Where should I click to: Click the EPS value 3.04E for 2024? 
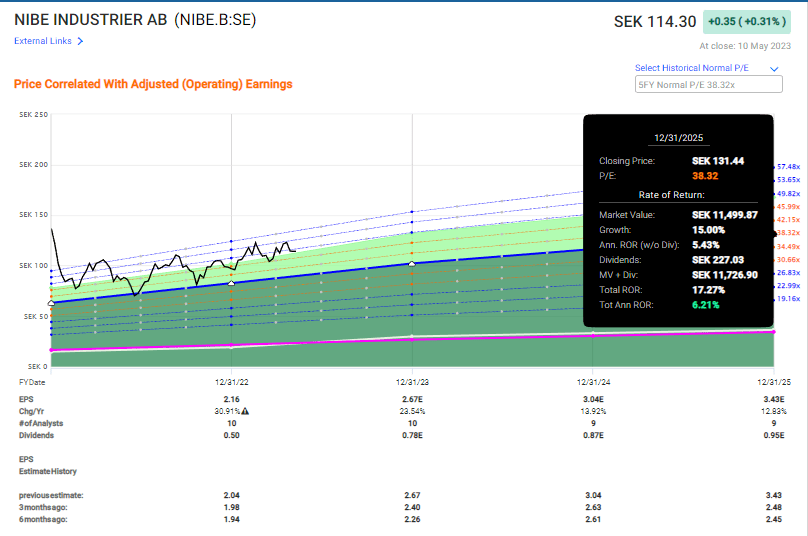pyautogui.click(x=593, y=399)
